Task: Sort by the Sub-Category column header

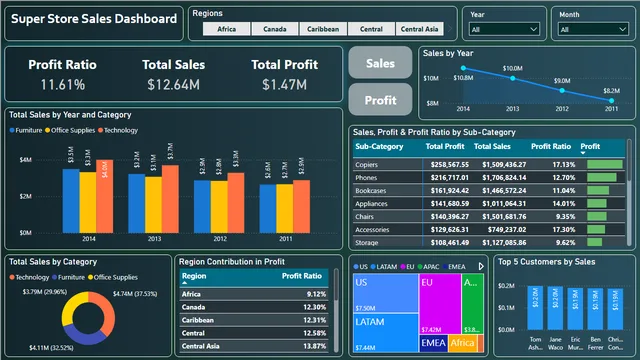Action: 379,147
